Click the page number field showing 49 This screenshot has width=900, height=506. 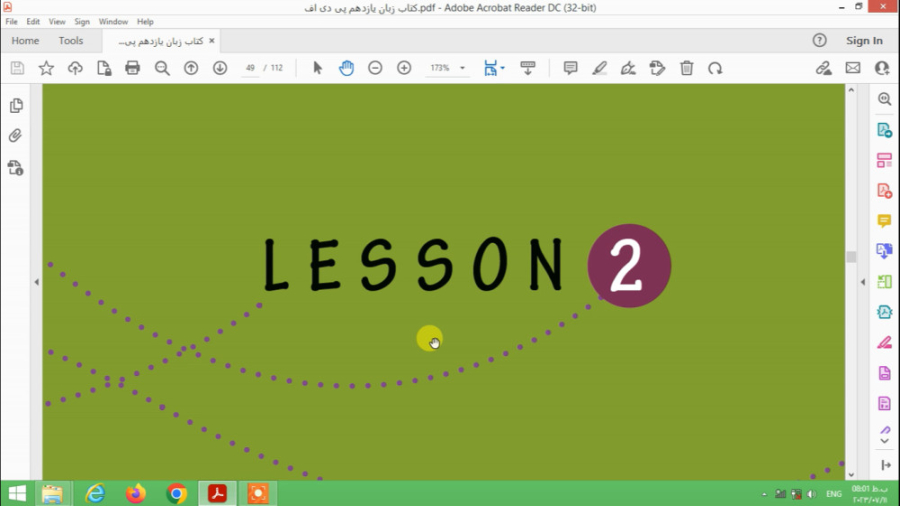(250, 68)
